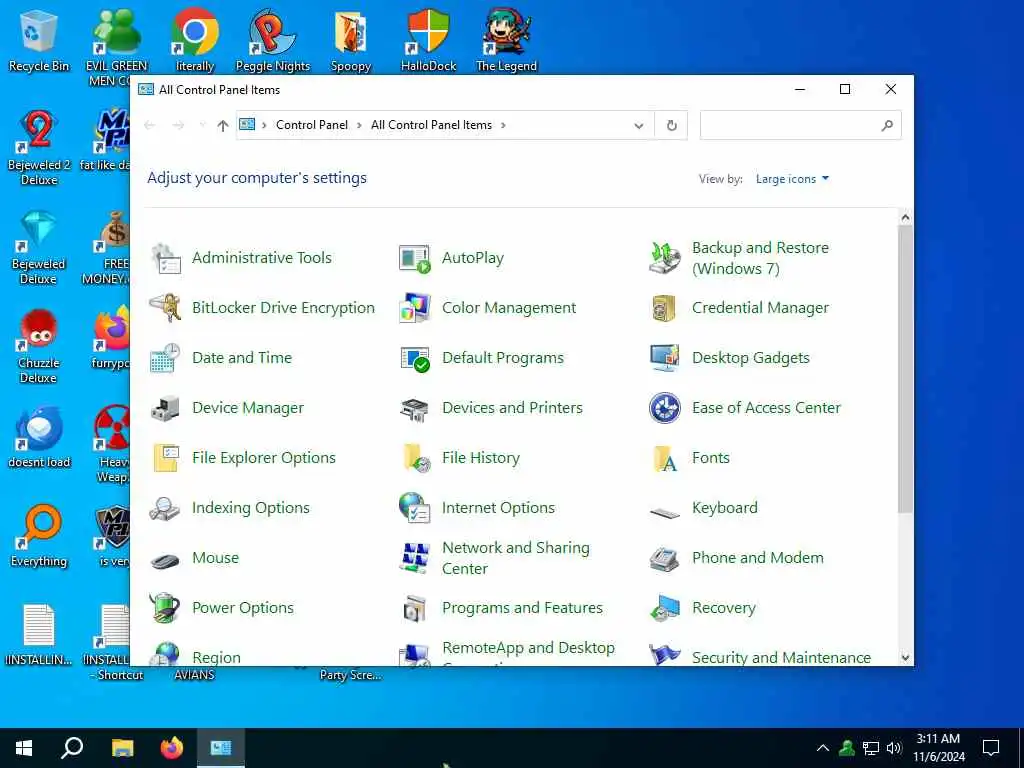
Task: Select the Recycle Bin desktop icon
Action: 39,40
